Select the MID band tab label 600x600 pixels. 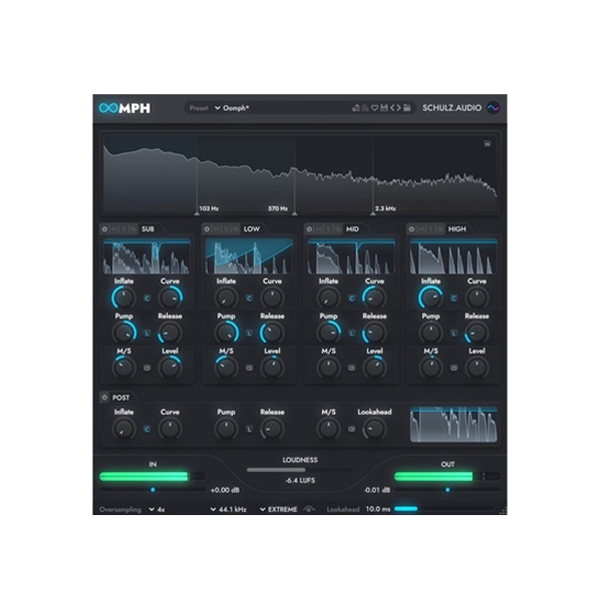352,229
